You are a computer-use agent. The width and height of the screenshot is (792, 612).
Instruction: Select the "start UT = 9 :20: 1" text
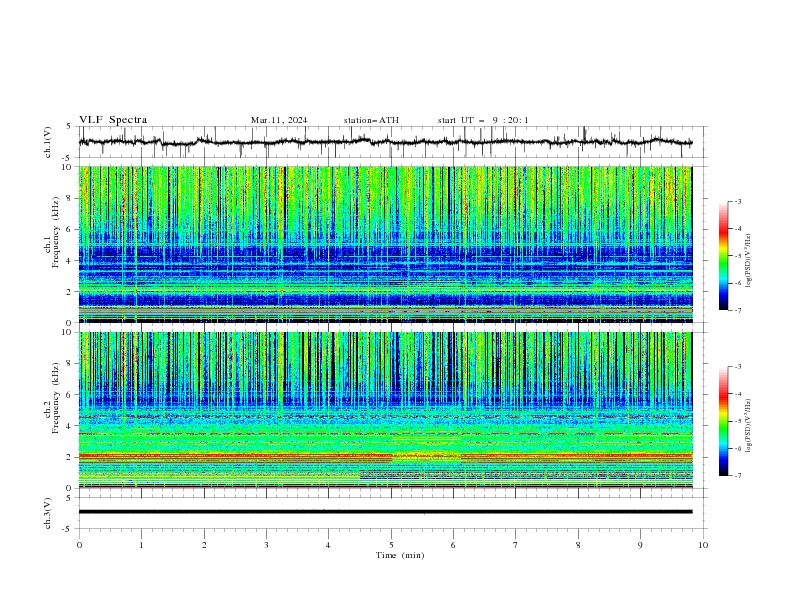click(483, 120)
